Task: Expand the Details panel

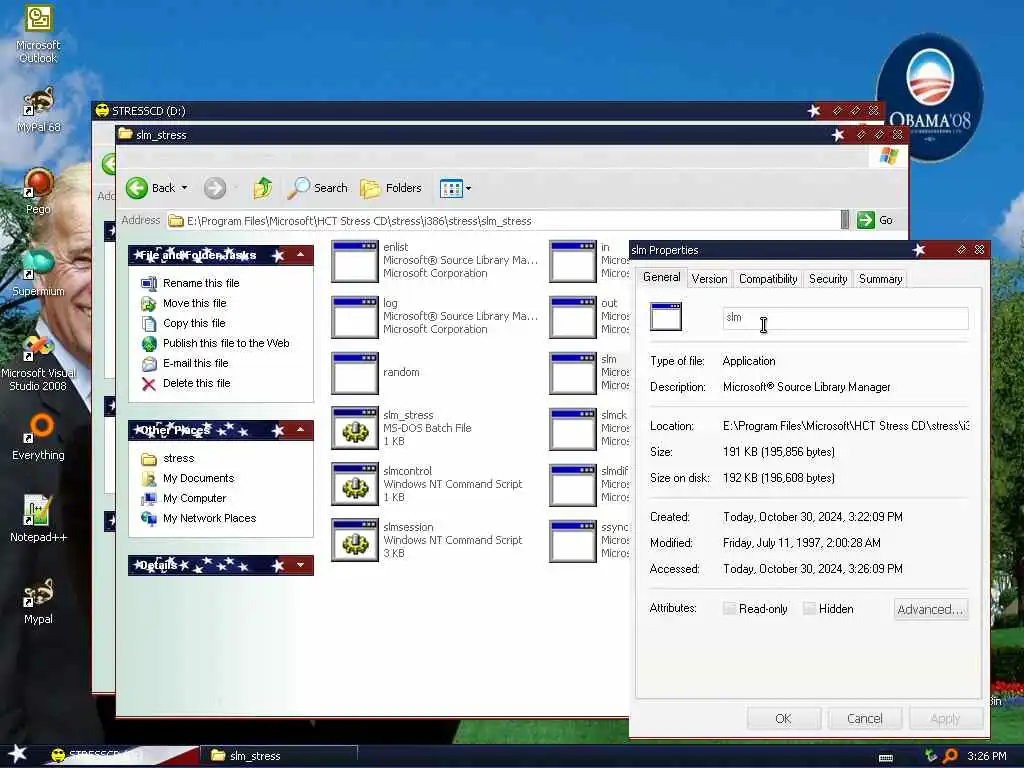Action: (x=300, y=565)
